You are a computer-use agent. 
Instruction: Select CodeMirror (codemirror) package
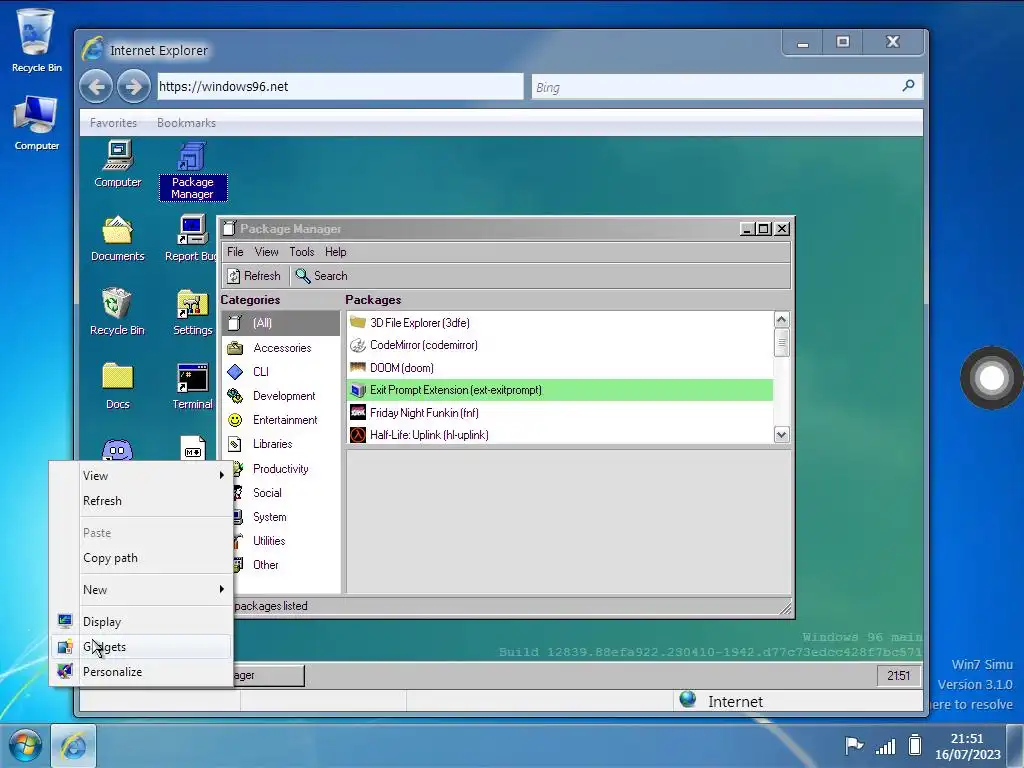coord(560,345)
